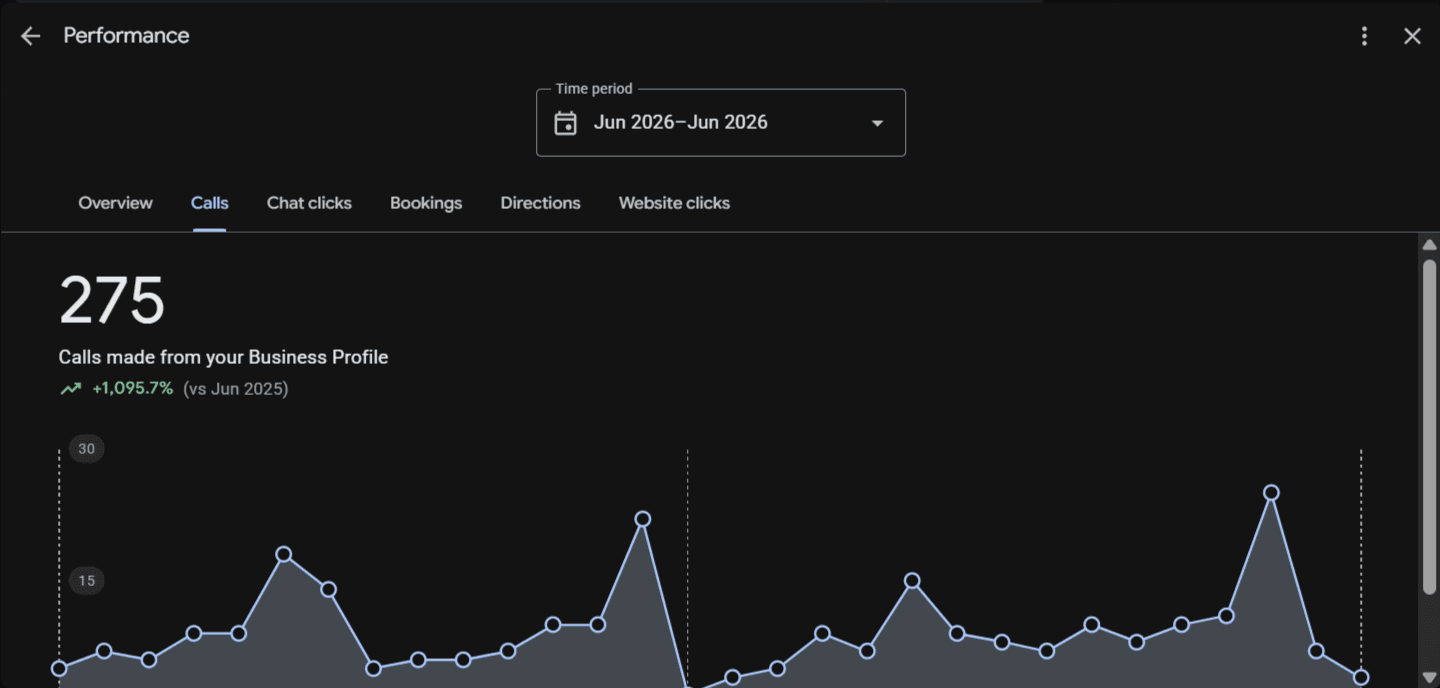Image resolution: width=1440 pixels, height=688 pixels.
Task: Click "Calls made from your Business Profile" text
Action: [x=223, y=357]
